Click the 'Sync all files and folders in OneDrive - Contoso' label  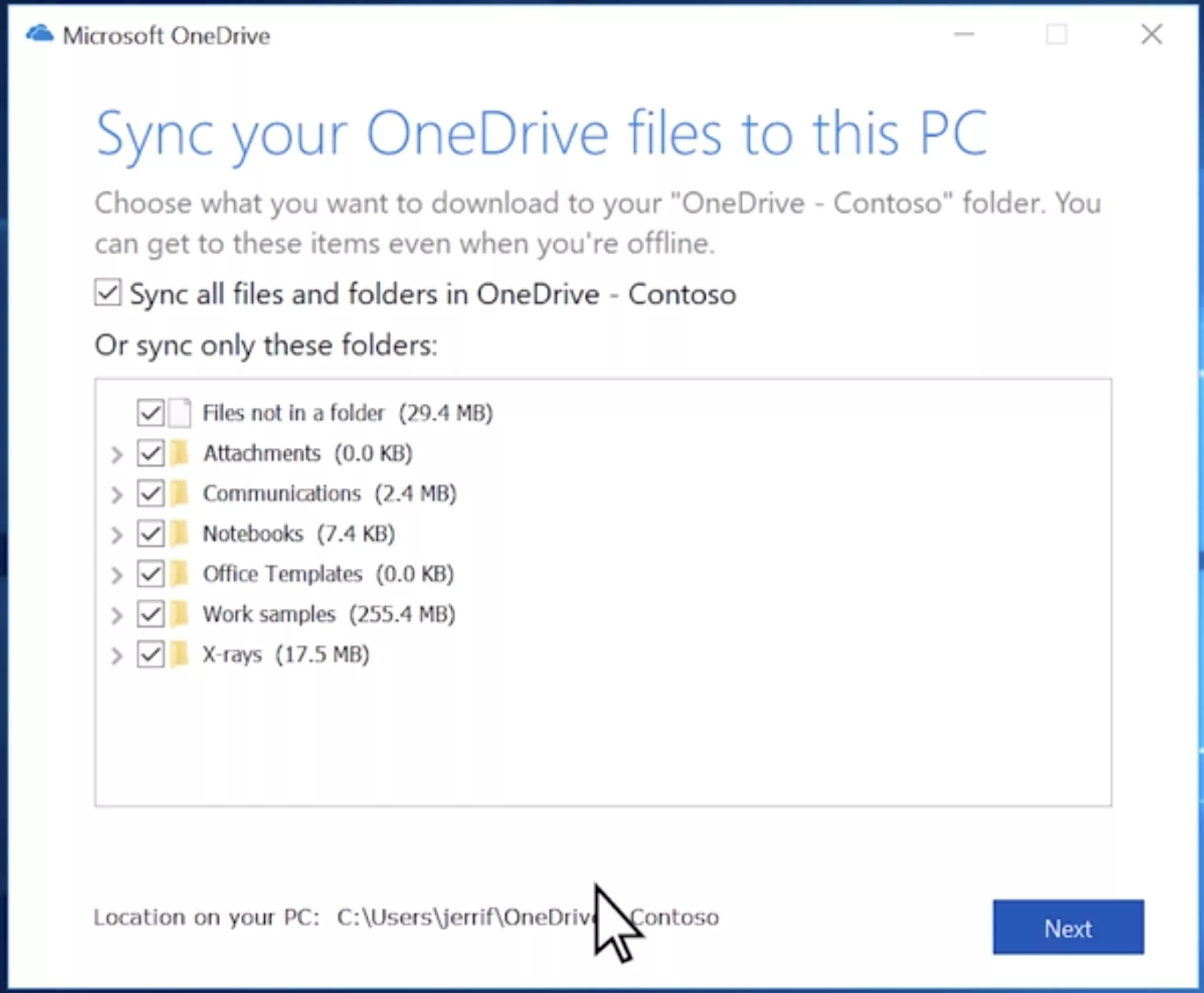point(433,294)
